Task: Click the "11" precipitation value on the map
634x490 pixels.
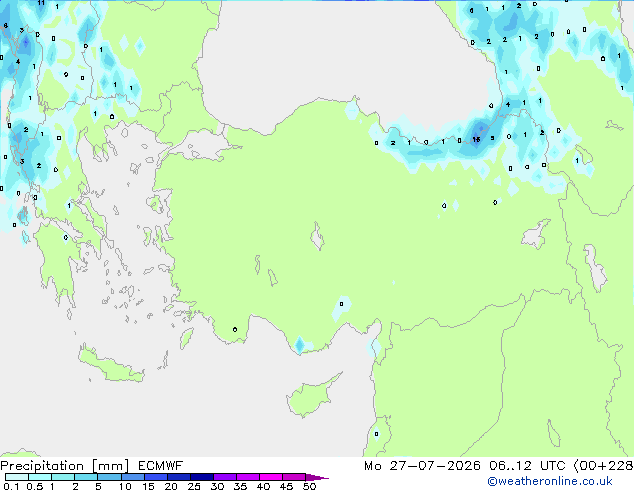Action: coord(41,3)
